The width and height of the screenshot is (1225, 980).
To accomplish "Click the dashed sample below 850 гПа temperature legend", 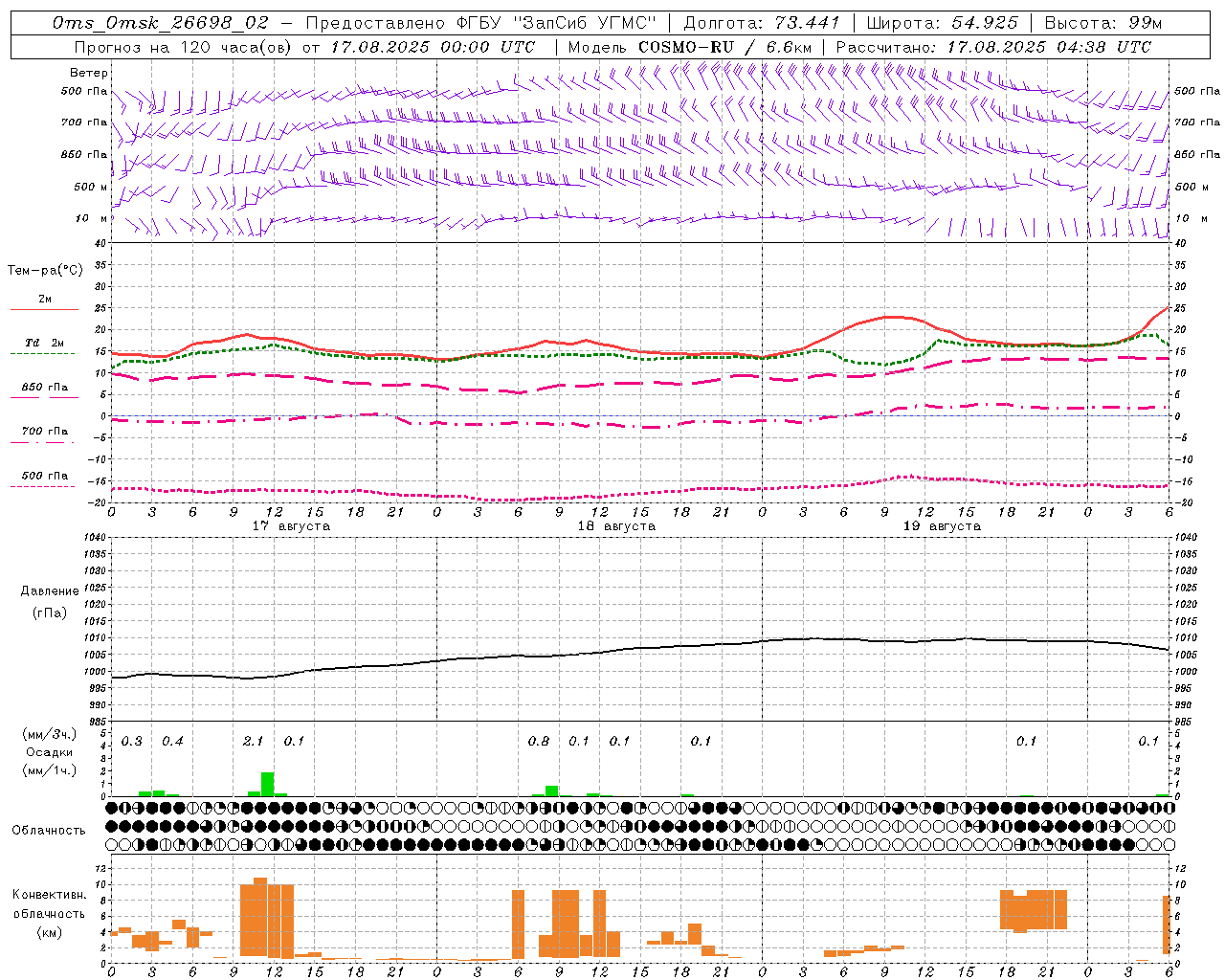I will pyautogui.click(x=44, y=397).
